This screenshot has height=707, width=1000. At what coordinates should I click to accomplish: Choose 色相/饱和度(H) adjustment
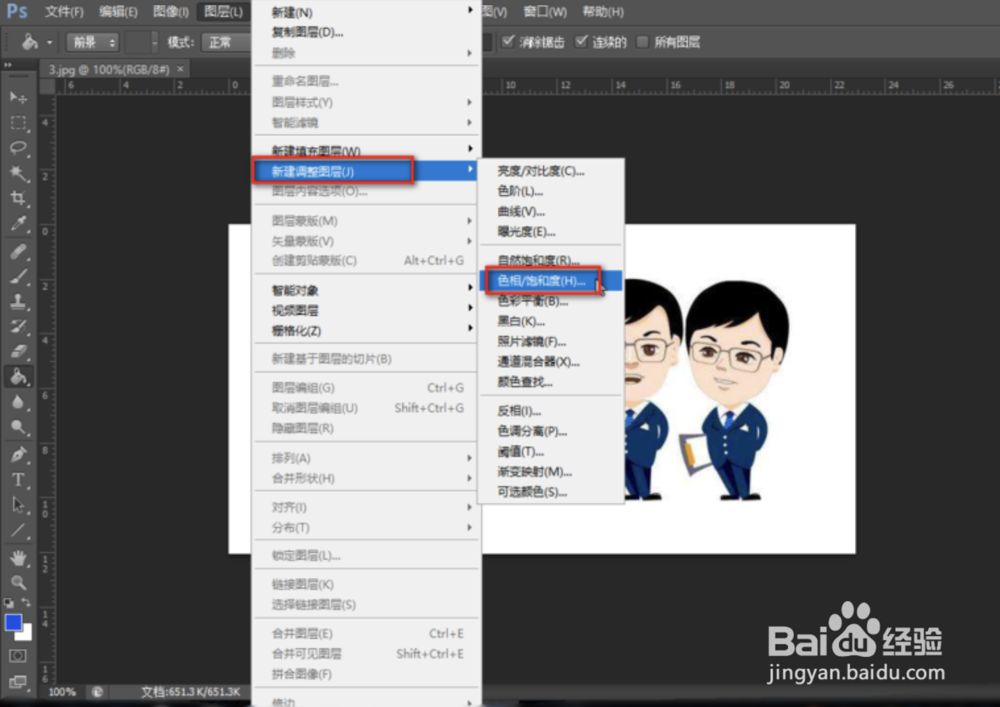tap(550, 281)
